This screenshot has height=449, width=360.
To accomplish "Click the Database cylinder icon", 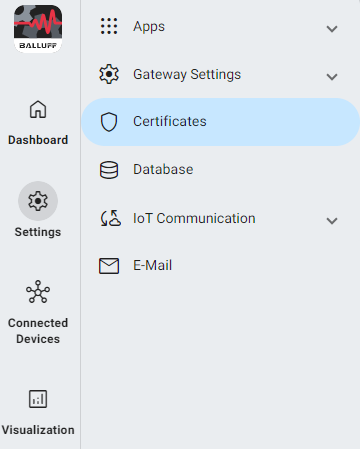I will 109,170.
